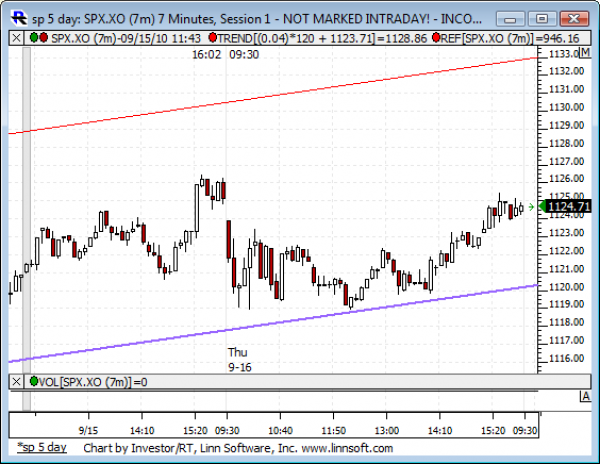Screen dimensions: 600x464
Task: Click the Investor/RT app icon in title bar
Action: [x=19, y=18]
